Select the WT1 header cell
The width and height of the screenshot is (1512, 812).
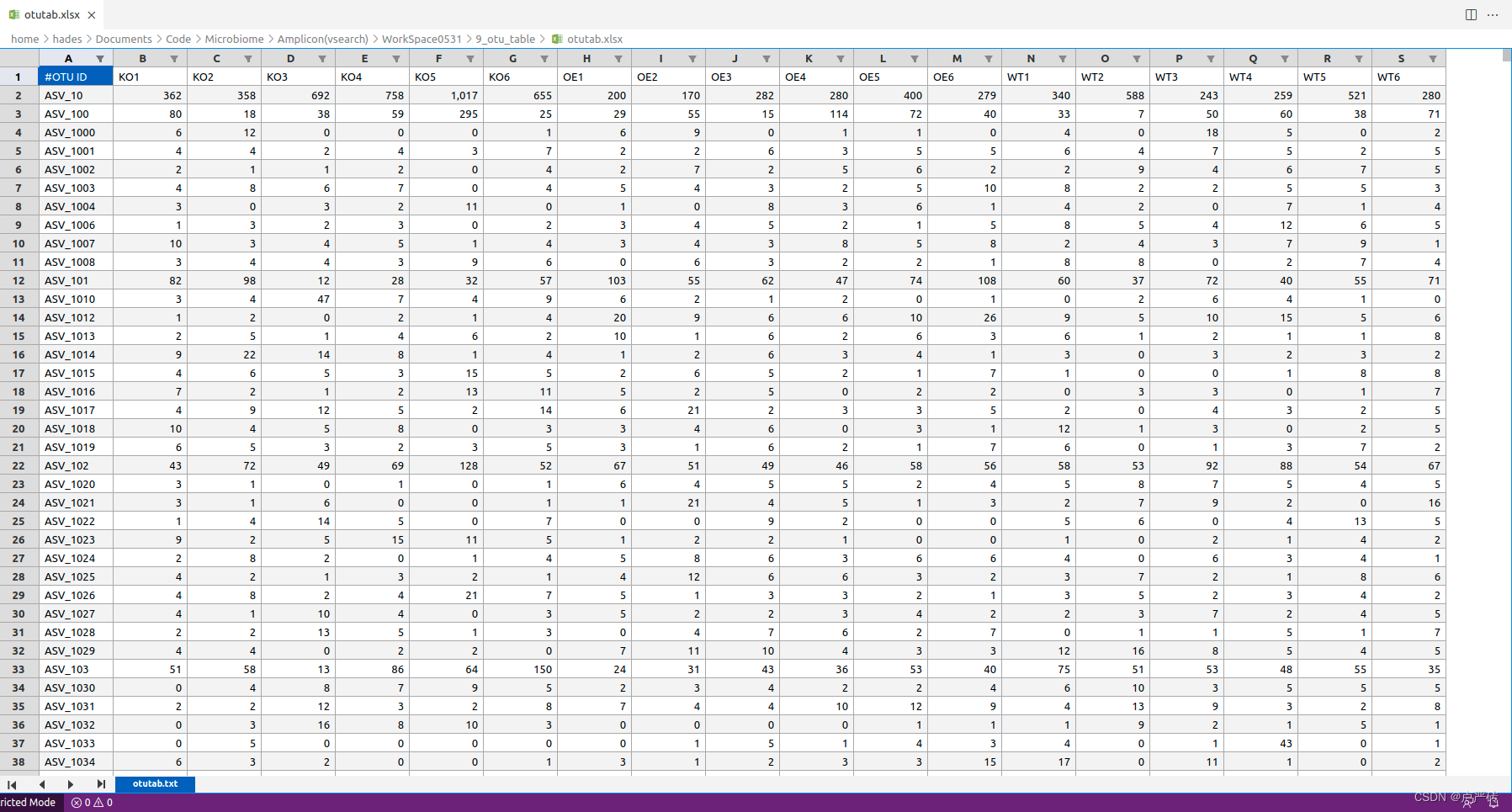click(x=1038, y=77)
